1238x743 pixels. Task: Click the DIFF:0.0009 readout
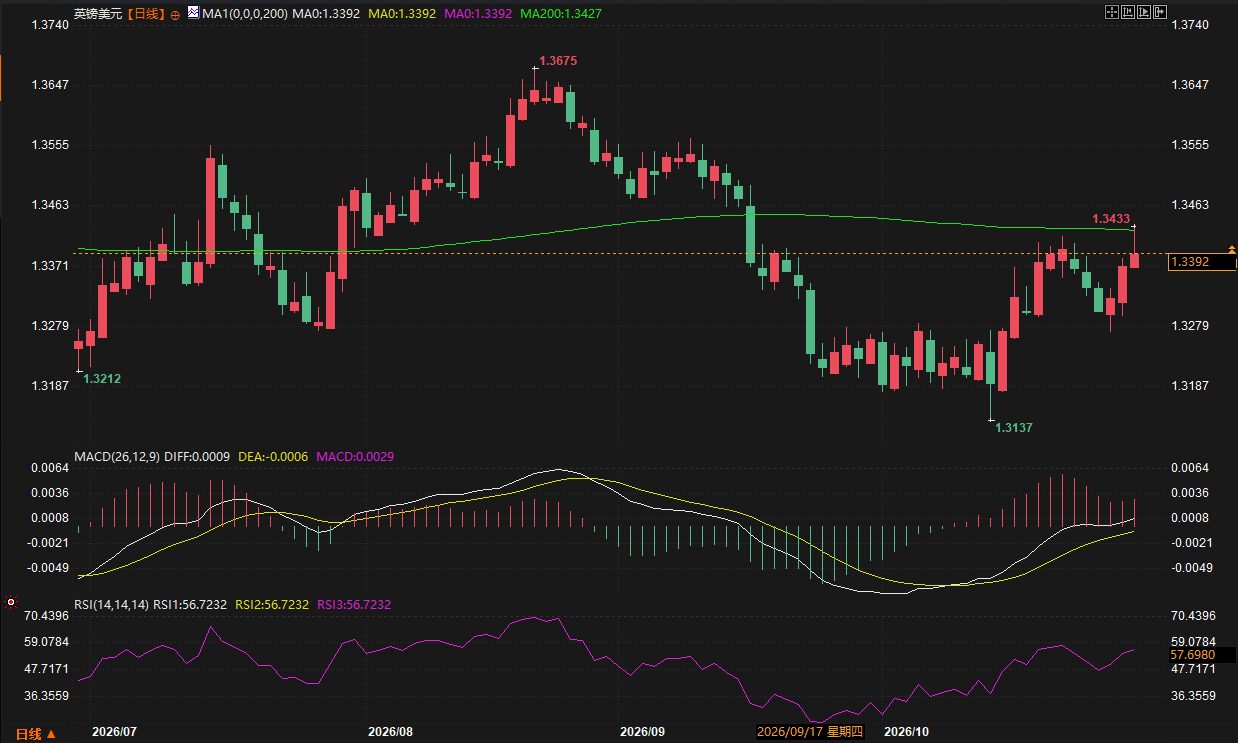(198, 457)
